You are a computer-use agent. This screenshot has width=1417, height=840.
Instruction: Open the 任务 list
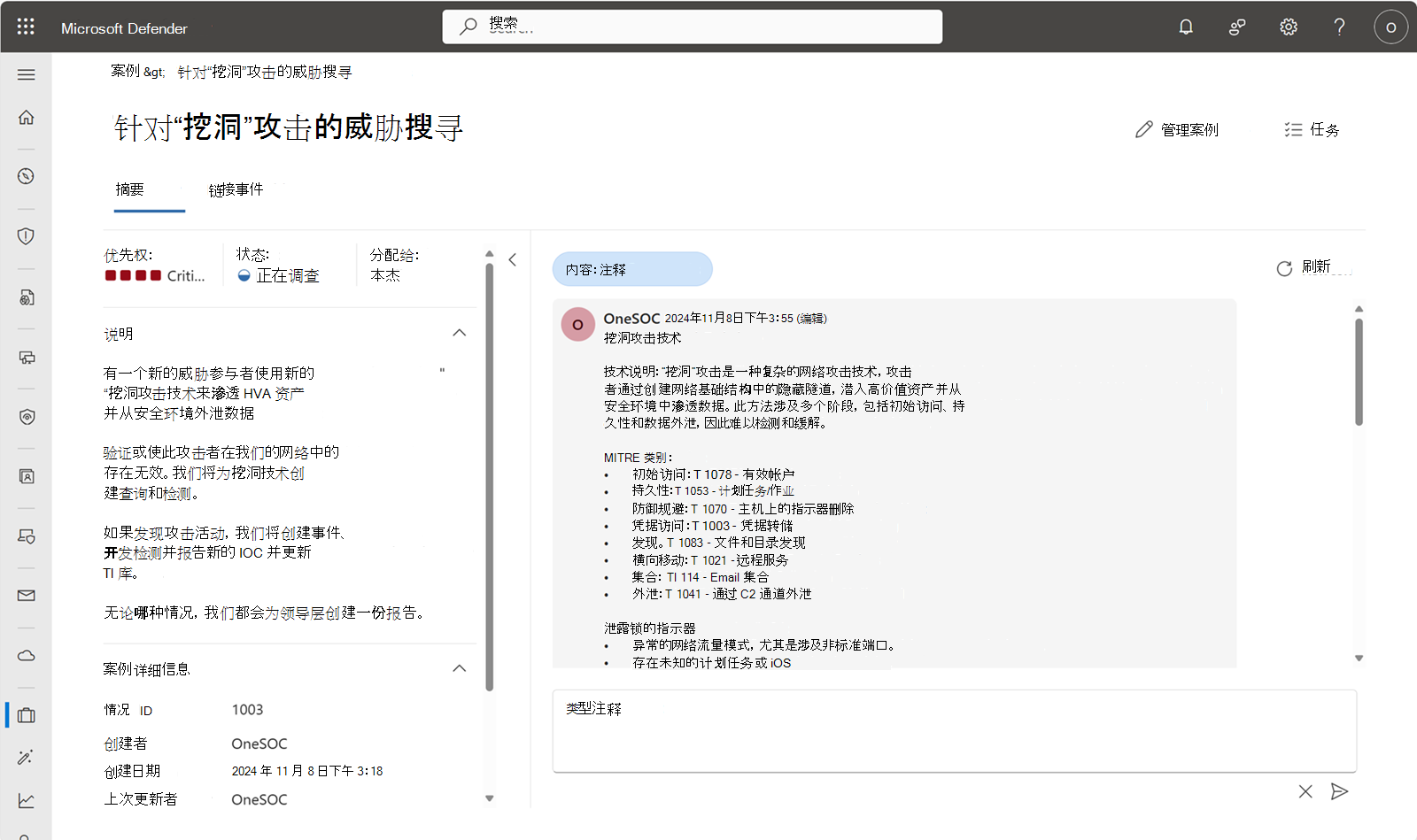1310,129
